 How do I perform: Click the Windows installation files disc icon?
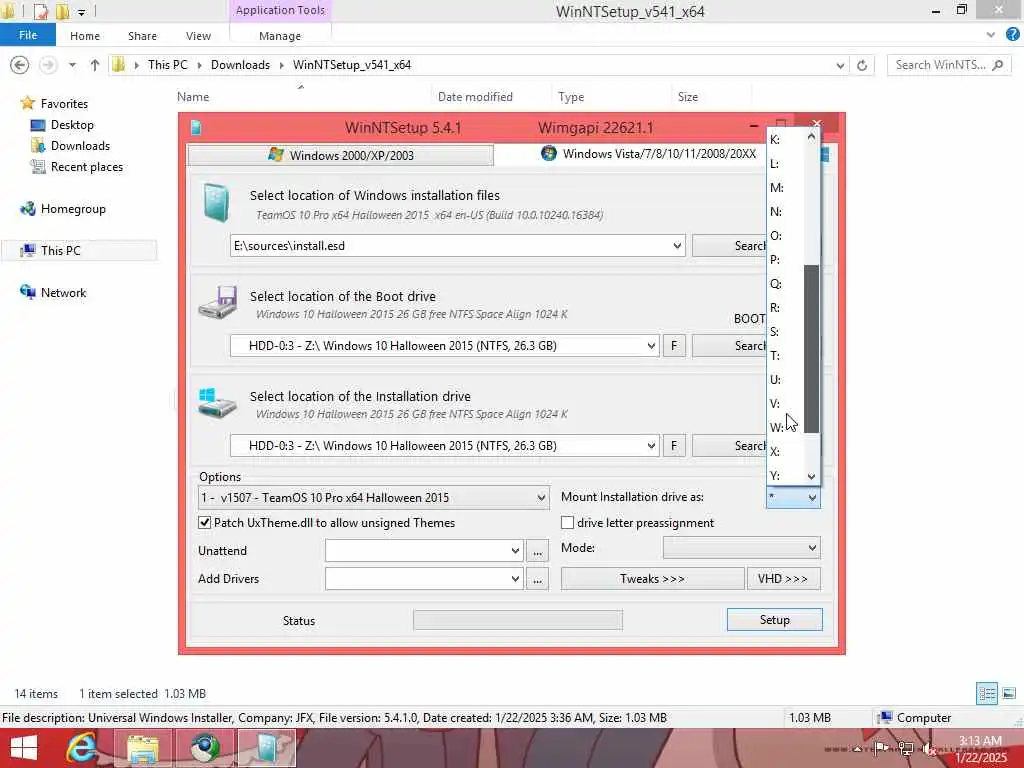pos(216,203)
